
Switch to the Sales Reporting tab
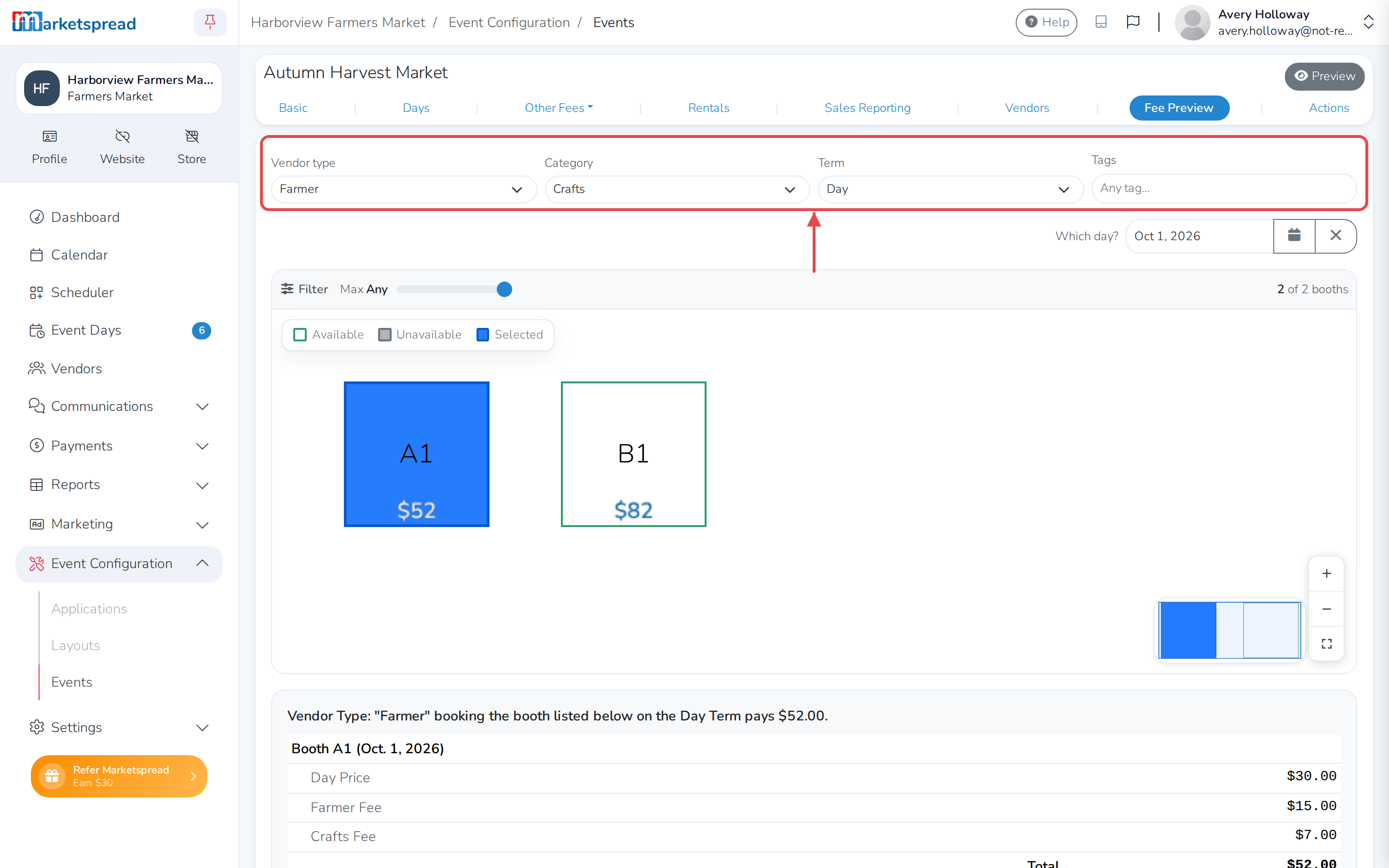[x=867, y=108]
